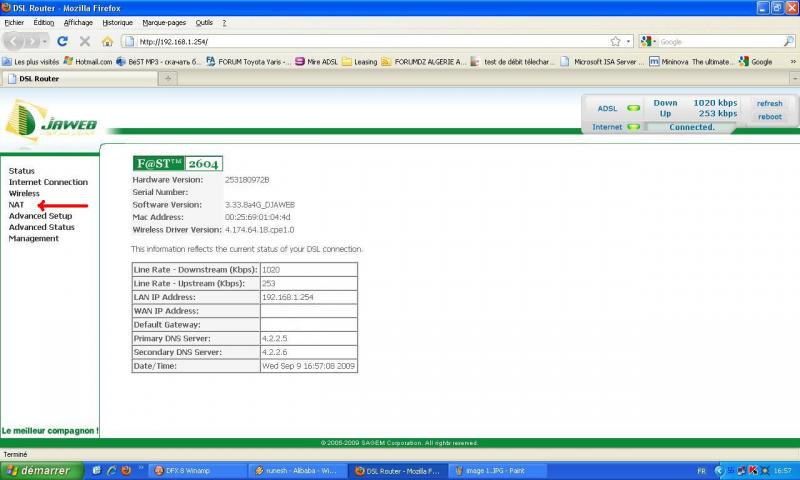Open FORUM Toyota Yaris bookmark

tap(248, 62)
